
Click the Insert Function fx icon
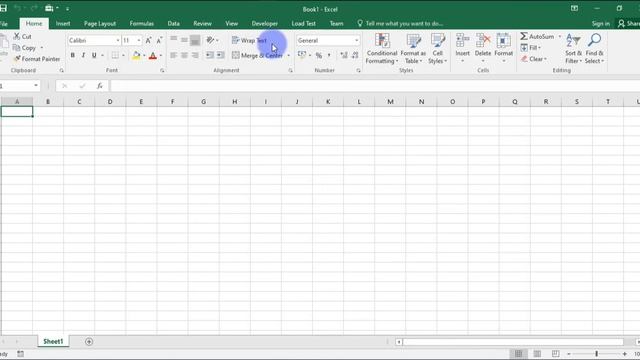100,86
